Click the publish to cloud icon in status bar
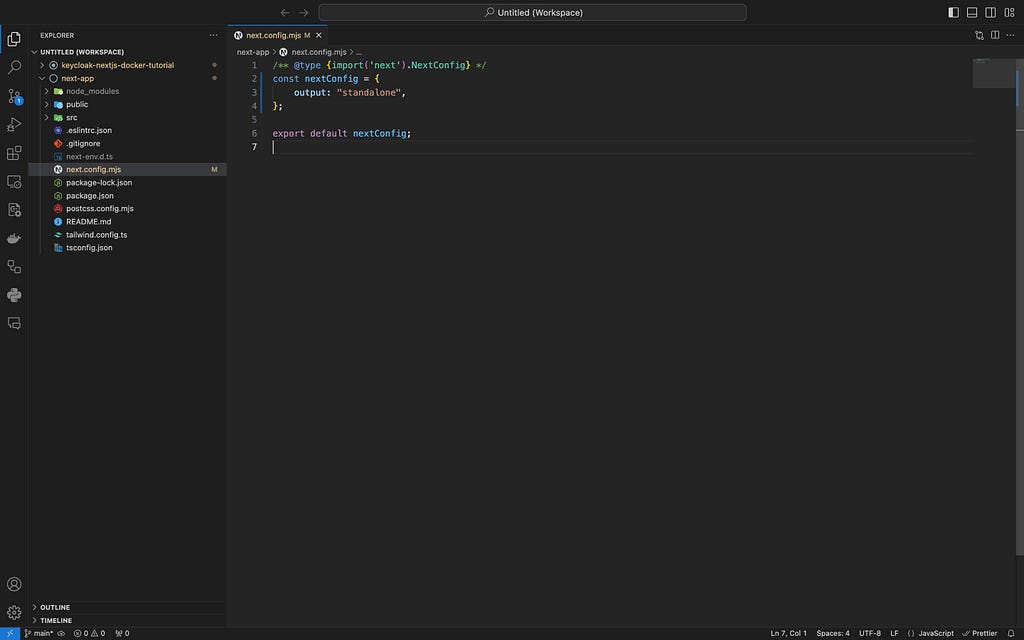1024x640 pixels. tap(61, 633)
